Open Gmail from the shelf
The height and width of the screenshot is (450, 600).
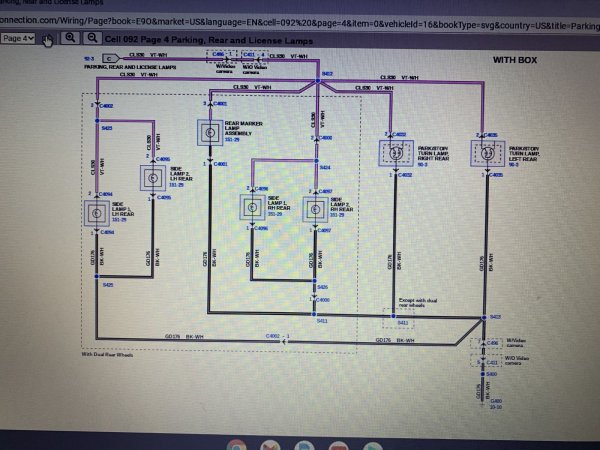270,446
